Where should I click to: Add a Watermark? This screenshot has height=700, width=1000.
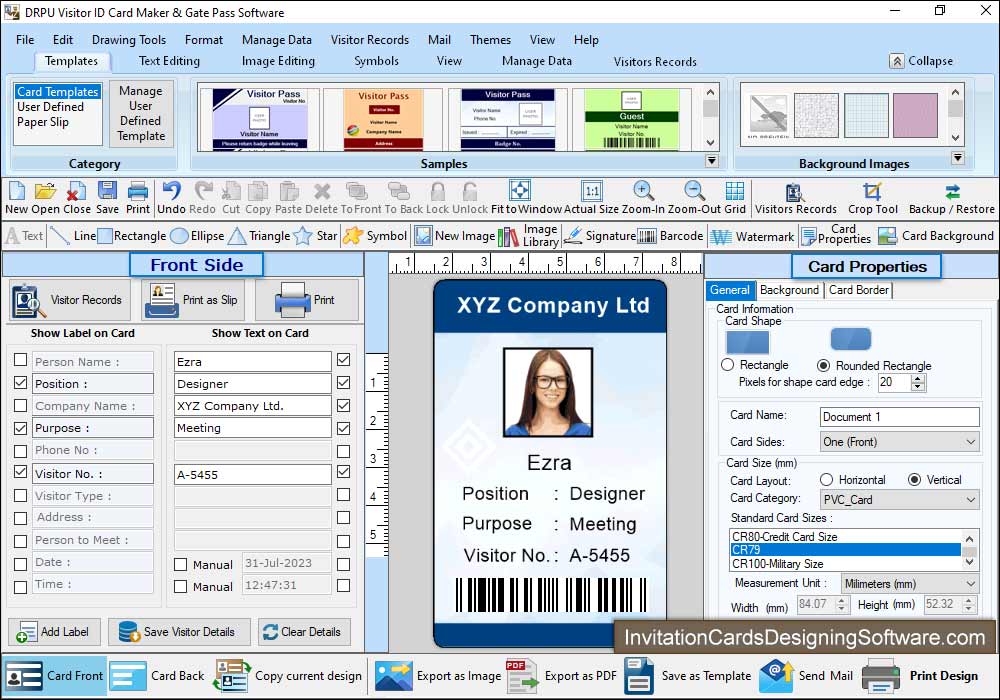(753, 236)
